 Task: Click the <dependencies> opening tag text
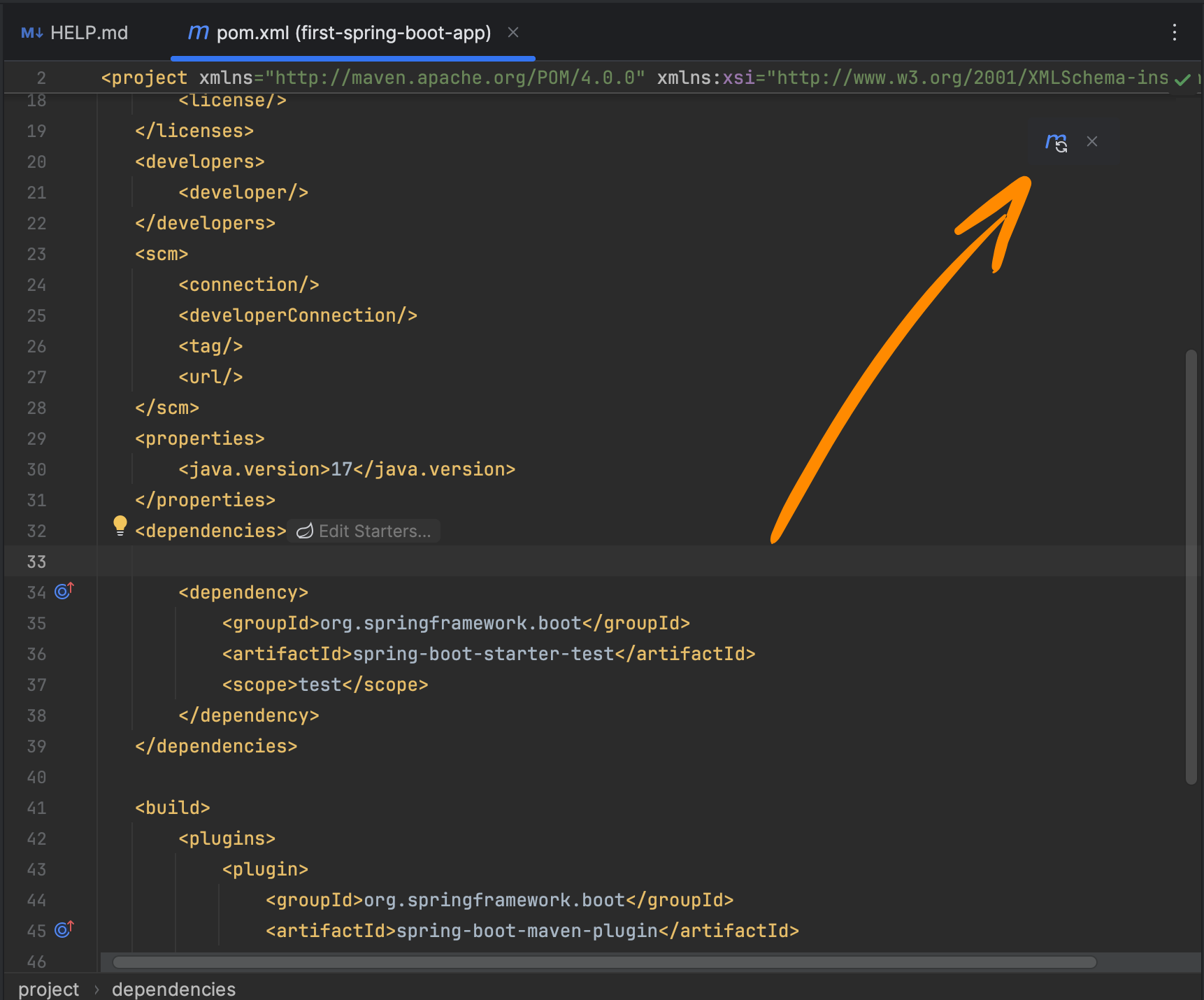(x=210, y=531)
